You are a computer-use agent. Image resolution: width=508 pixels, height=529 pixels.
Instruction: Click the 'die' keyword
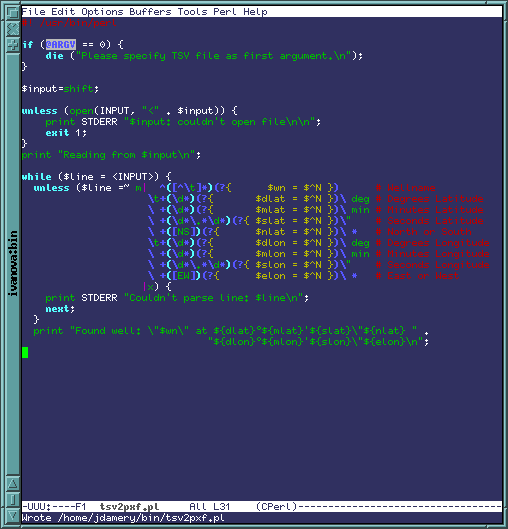point(55,56)
